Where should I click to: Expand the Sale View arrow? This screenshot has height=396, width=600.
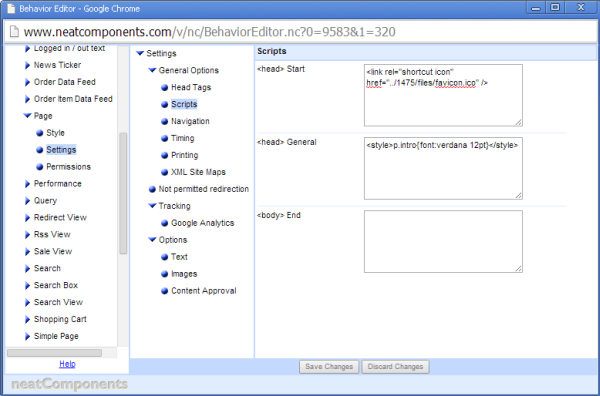tap(27, 251)
